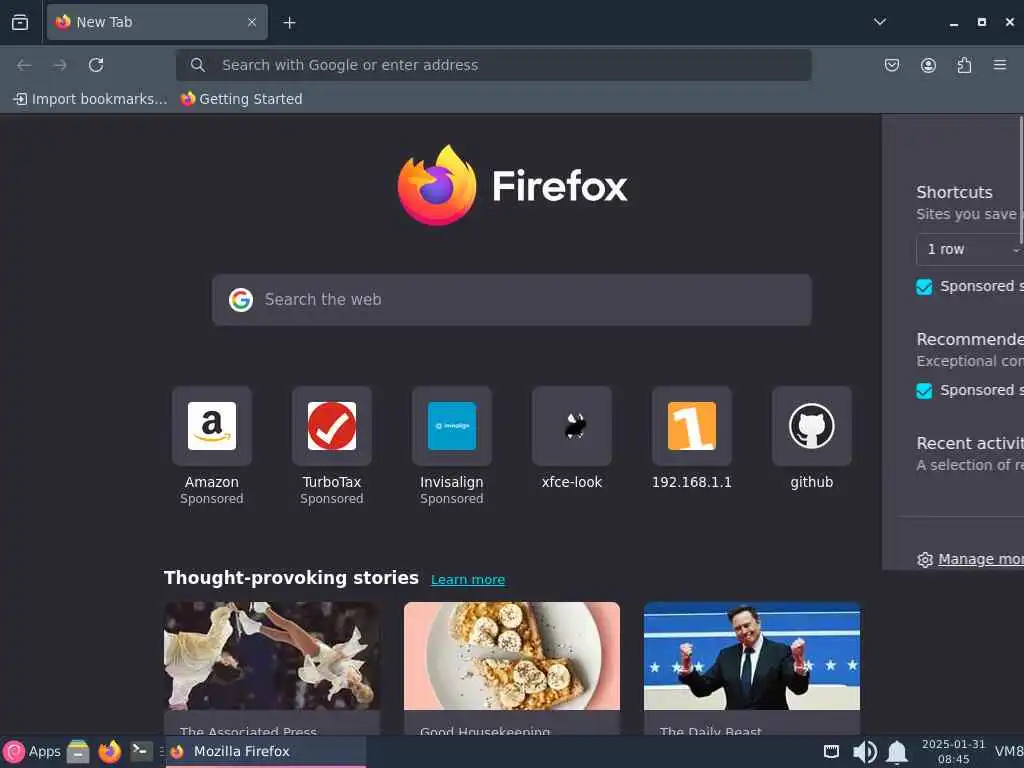1024x768 pixels.
Task: Click the clock showing 08:45
Action: pos(953,752)
